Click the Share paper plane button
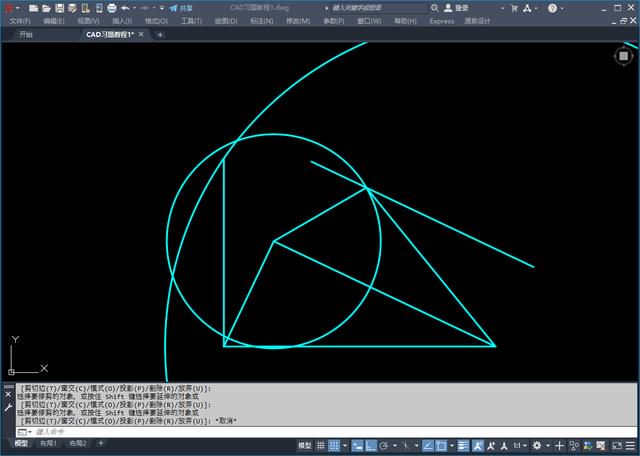Viewport: 640px width, 456px height. coord(181,8)
